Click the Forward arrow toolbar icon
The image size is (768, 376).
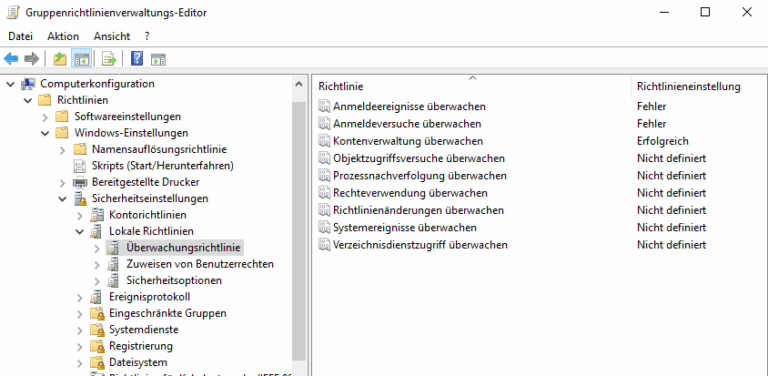tap(31, 59)
